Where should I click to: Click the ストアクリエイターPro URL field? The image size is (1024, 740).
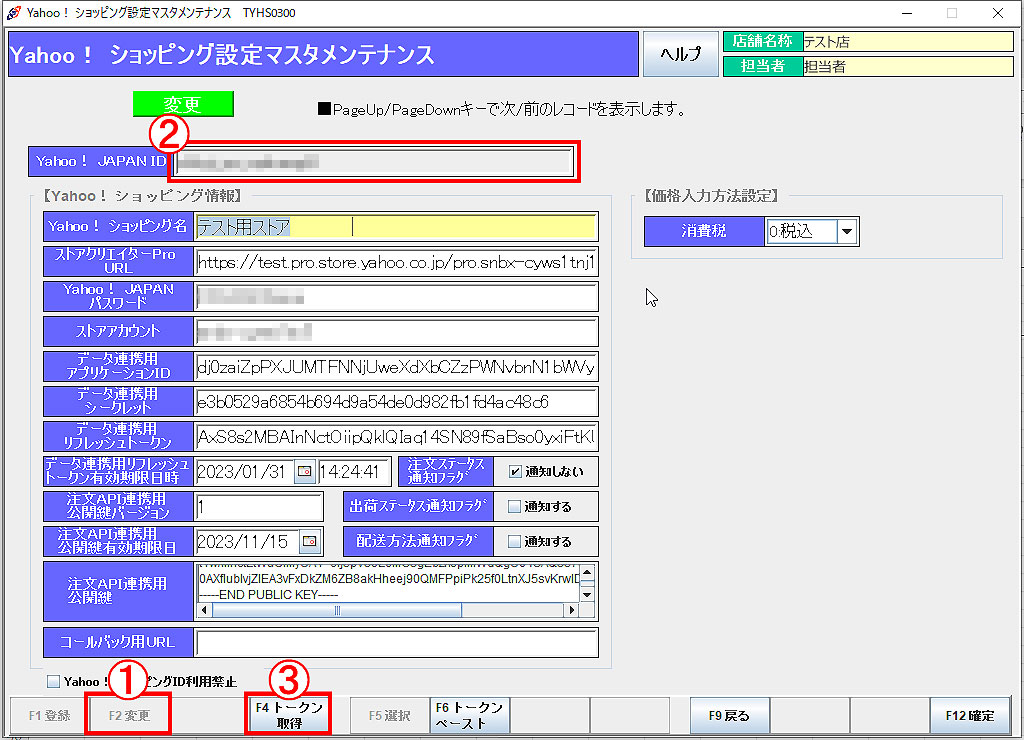click(x=396, y=262)
